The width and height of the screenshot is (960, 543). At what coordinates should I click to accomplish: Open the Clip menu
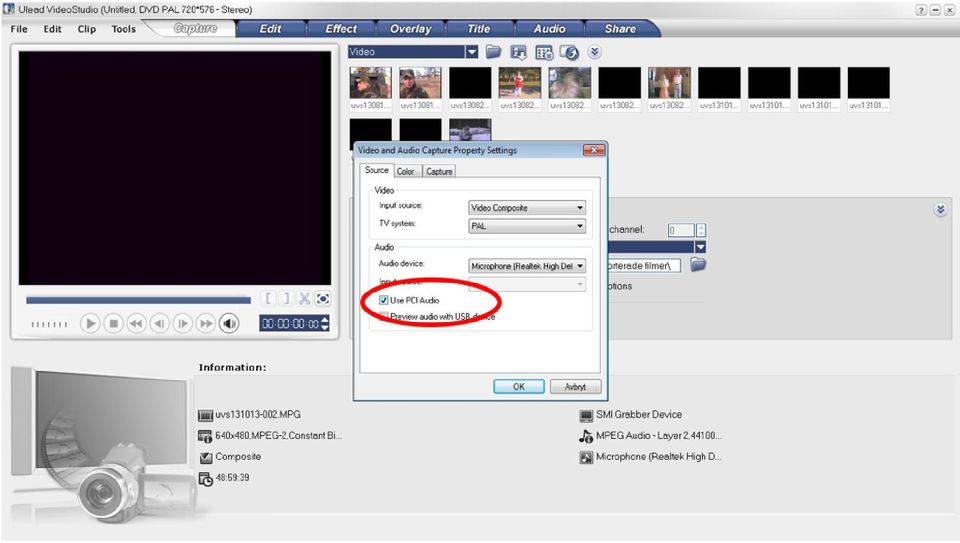(x=86, y=29)
